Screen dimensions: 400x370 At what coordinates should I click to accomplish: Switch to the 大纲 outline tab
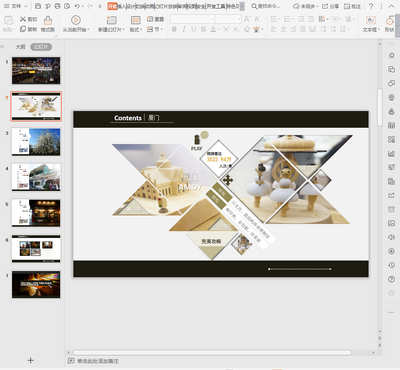[20, 47]
